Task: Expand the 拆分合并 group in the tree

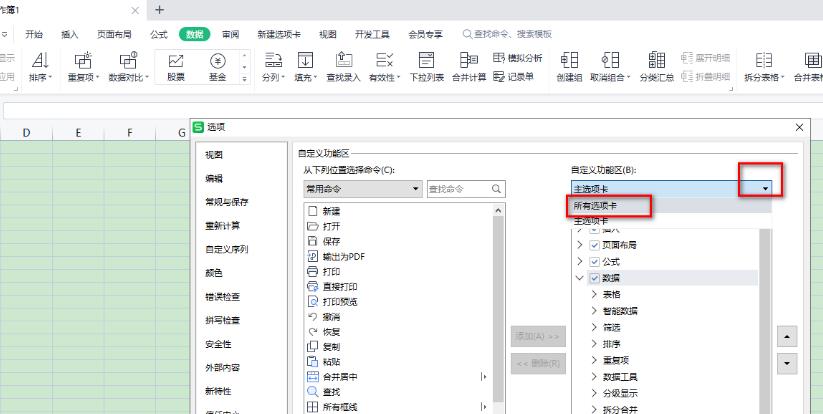Action: coord(594,409)
